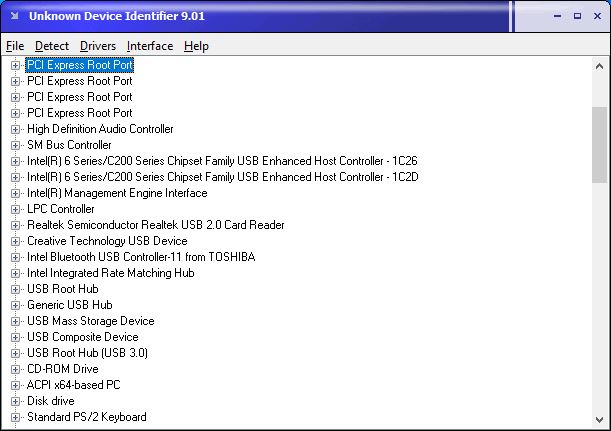Click the vertical scrollbar thumb

599,145
